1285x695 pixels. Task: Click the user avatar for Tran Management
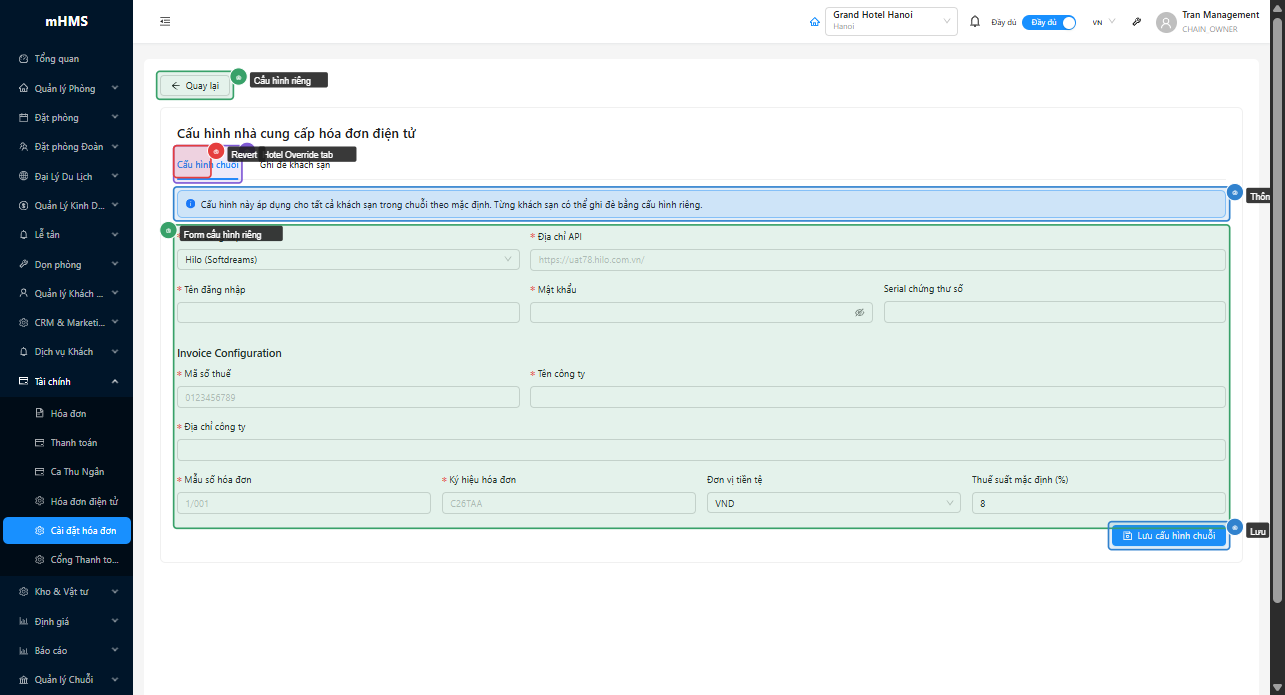(x=1166, y=22)
